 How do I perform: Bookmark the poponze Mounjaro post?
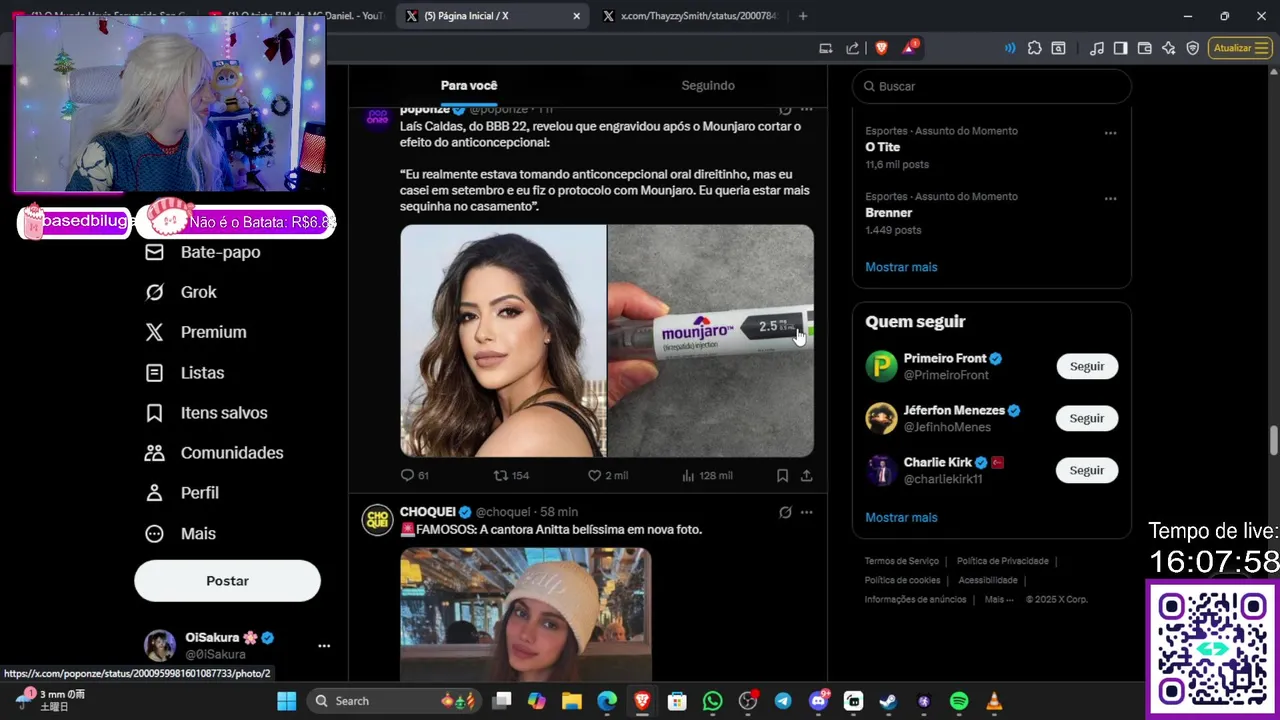point(782,476)
